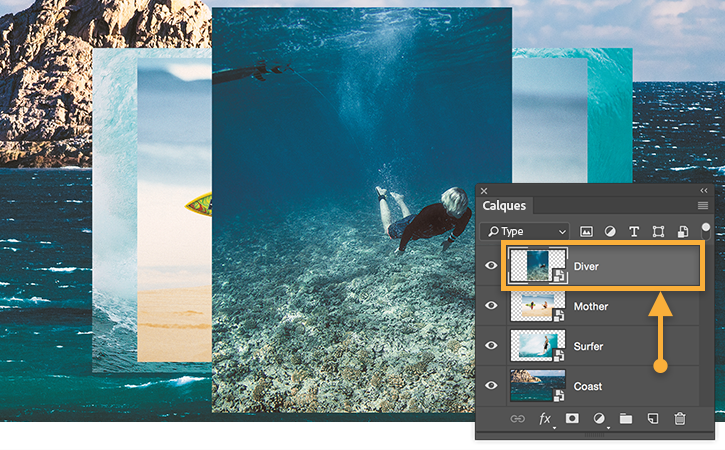This screenshot has width=725, height=450.
Task: Select the Diver layer thumbnail
Action: 537,265
